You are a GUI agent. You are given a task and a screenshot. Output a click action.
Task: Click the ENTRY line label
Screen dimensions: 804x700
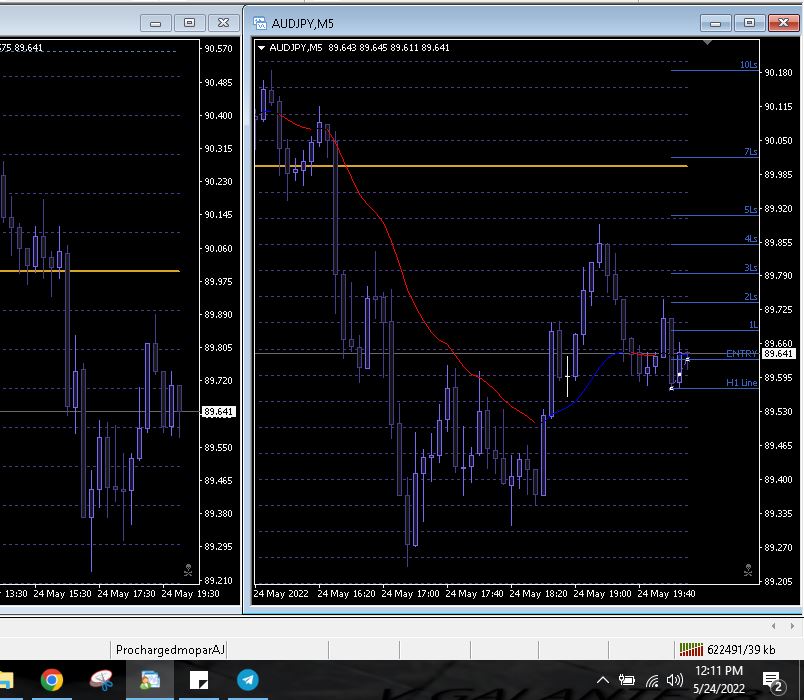coord(741,354)
